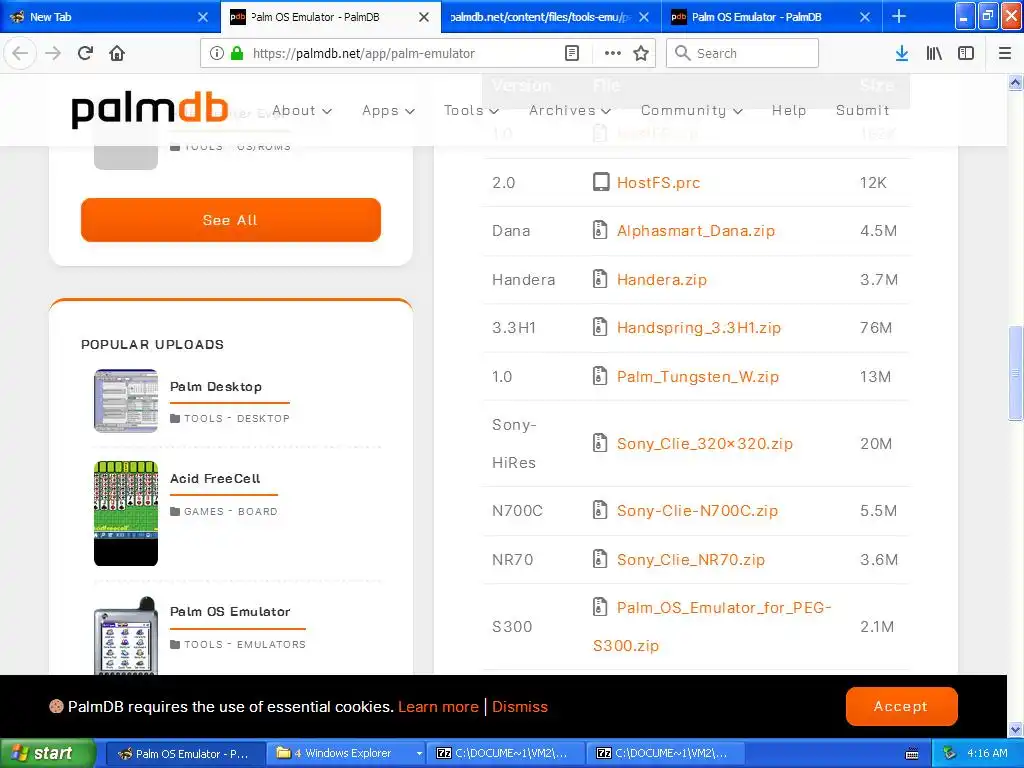Click the Firefox back arrow button
Screen dimensions: 1024x768
coord(20,53)
